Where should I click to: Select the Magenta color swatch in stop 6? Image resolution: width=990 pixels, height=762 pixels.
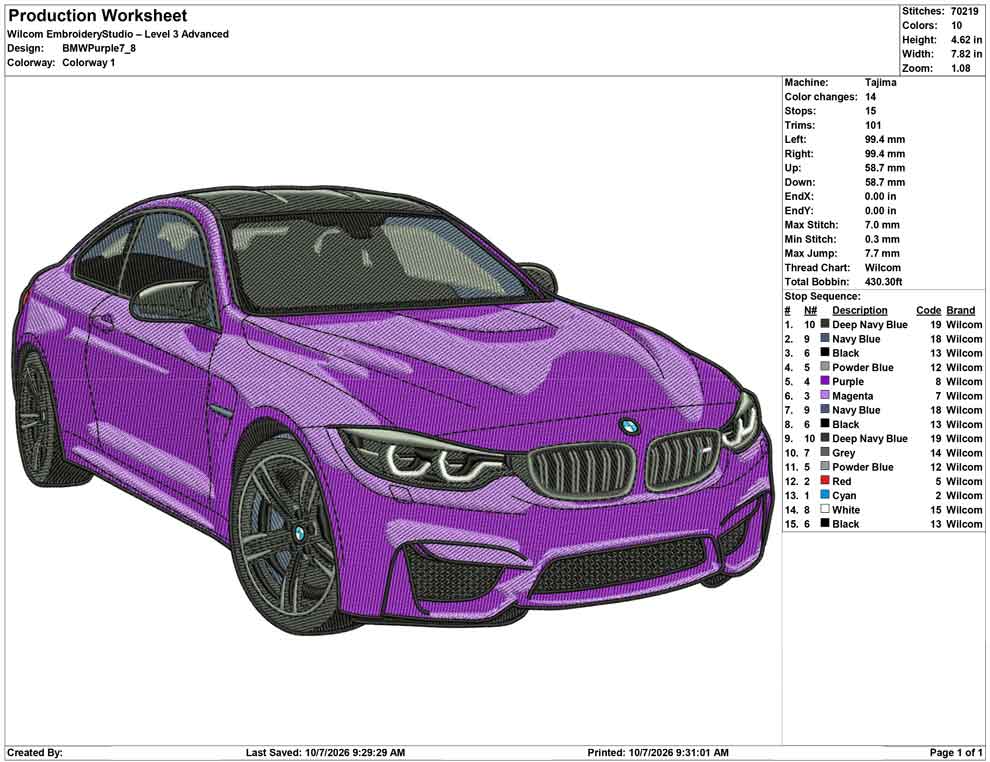(x=825, y=395)
